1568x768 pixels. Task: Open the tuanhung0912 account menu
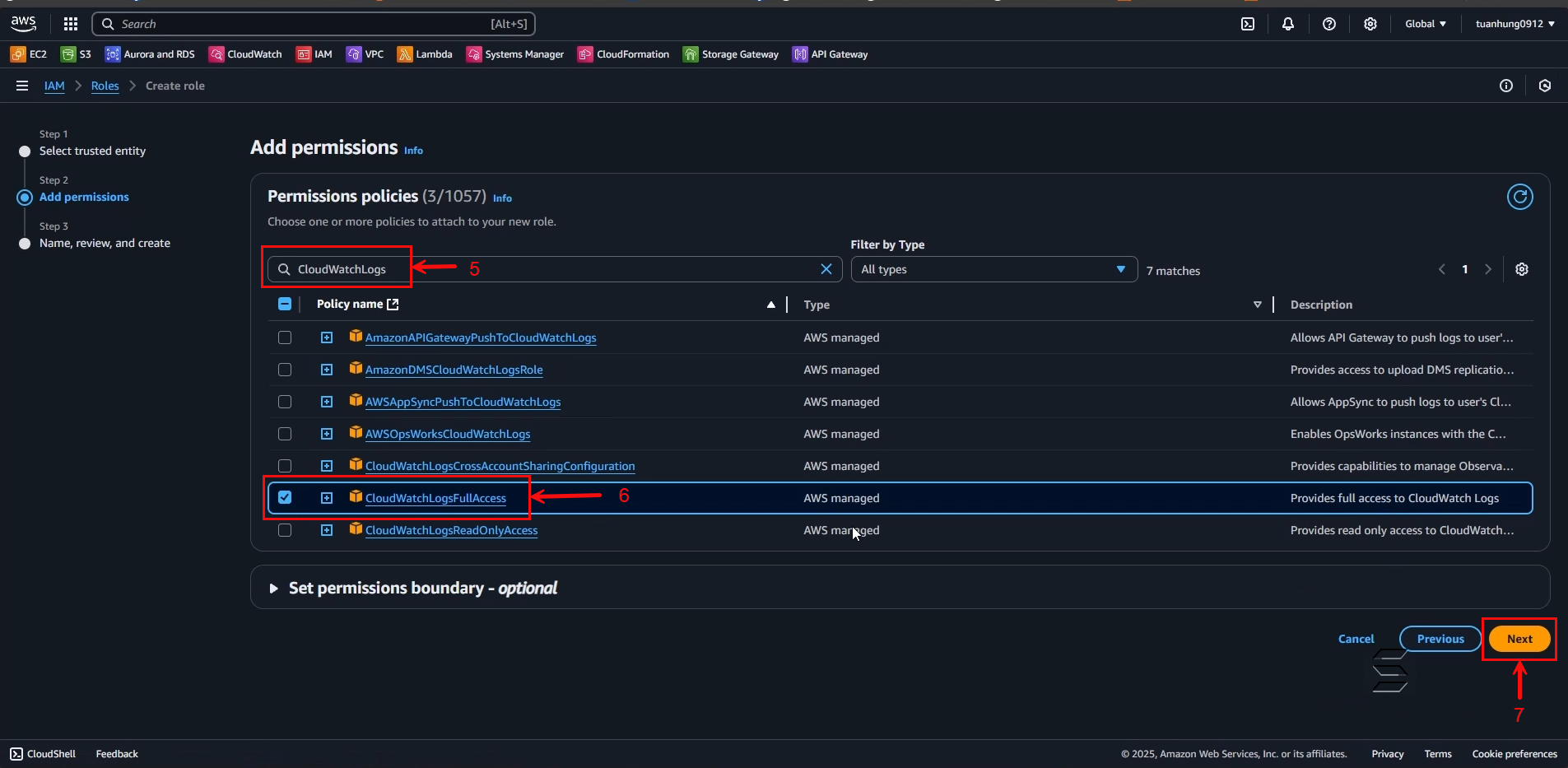(x=1514, y=24)
